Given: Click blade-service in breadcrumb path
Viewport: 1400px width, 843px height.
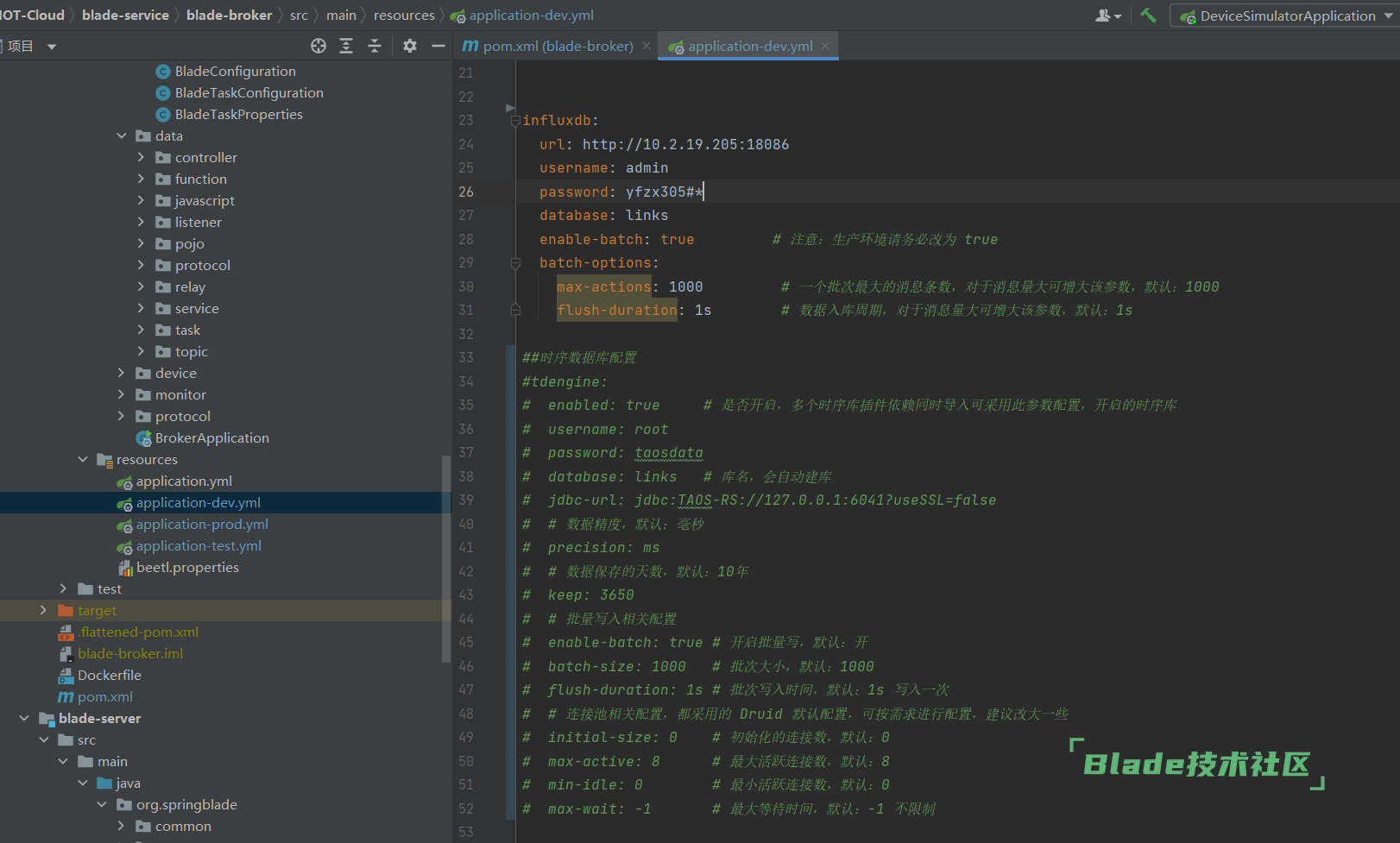Looking at the screenshot, I should coord(125,15).
